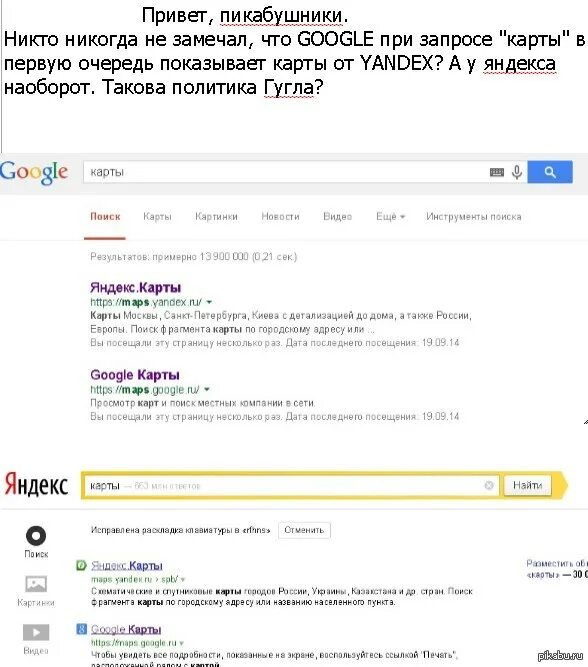
Task: Click the Google logo
Action: coord(34,173)
